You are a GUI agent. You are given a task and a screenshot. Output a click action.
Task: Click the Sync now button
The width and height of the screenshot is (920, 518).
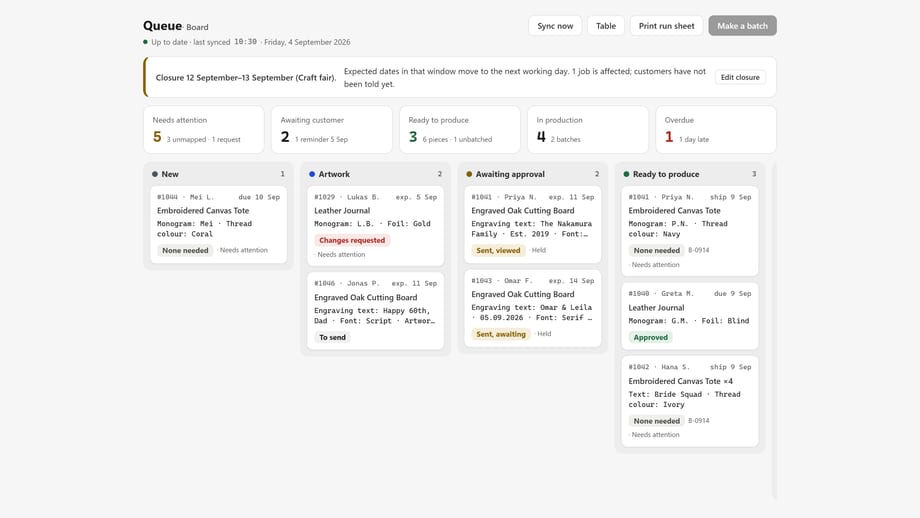pyautogui.click(x=555, y=26)
